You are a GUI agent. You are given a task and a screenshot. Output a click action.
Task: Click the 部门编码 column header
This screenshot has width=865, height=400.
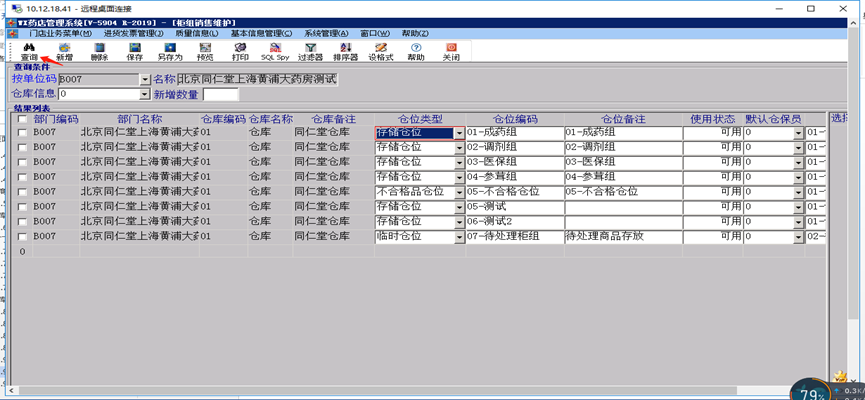tap(56, 119)
